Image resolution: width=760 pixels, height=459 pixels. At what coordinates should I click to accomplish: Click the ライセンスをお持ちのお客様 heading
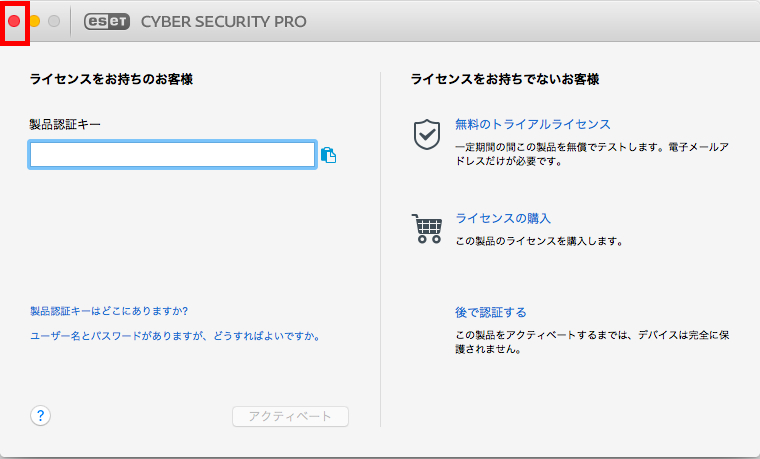111,79
